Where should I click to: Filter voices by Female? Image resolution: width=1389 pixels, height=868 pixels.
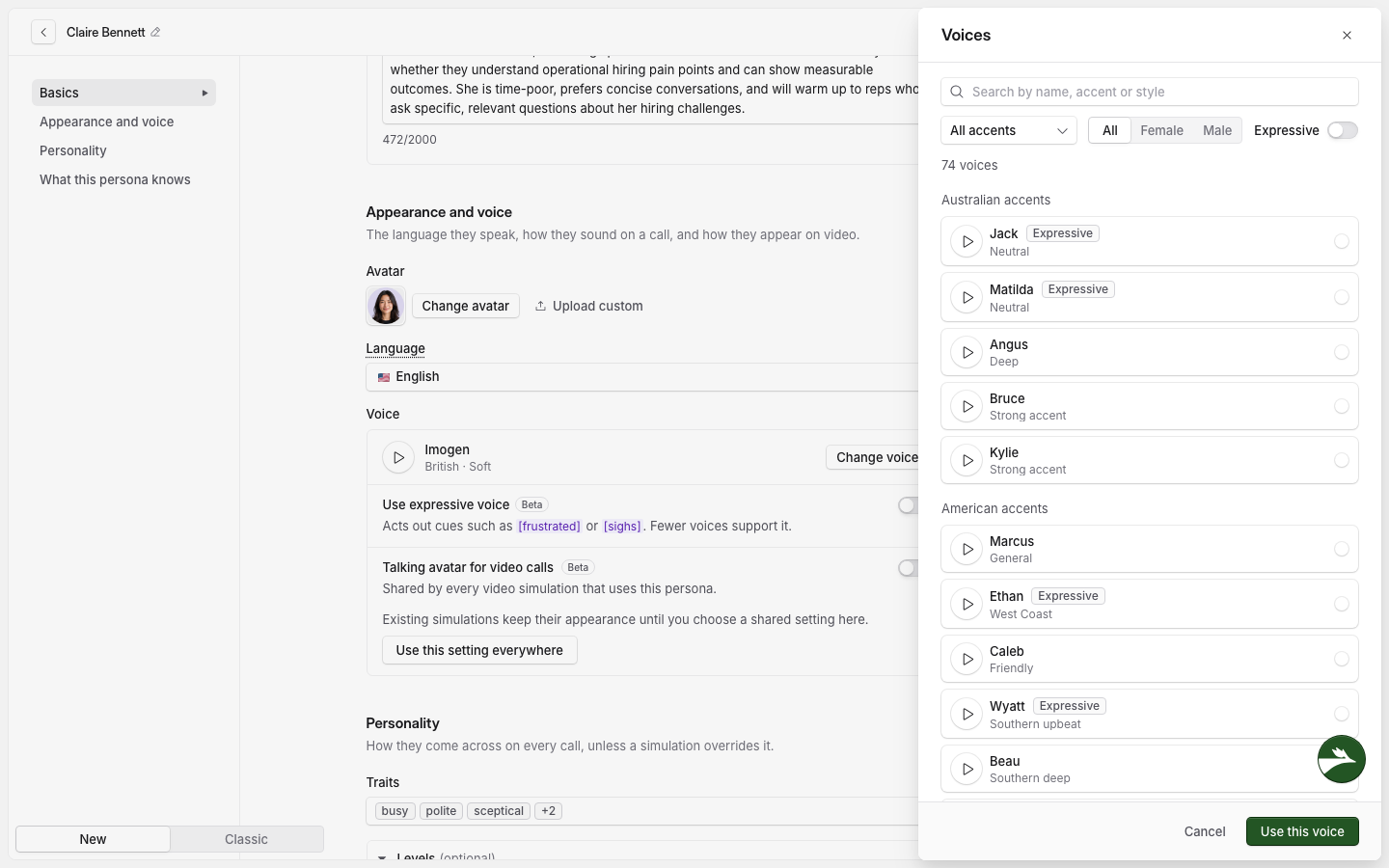(x=1161, y=130)
